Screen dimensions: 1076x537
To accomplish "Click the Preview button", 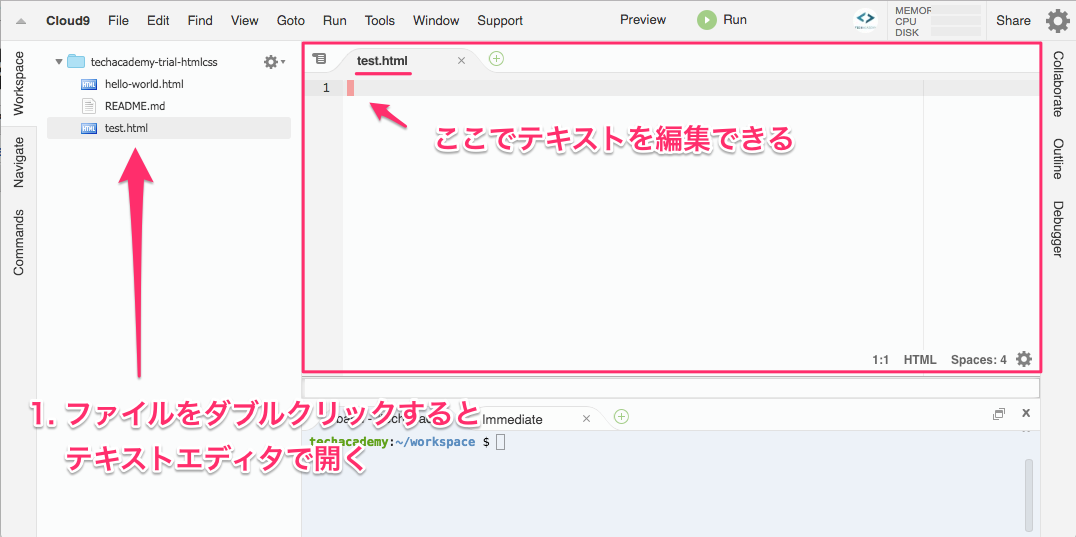I will pos(643,20).
